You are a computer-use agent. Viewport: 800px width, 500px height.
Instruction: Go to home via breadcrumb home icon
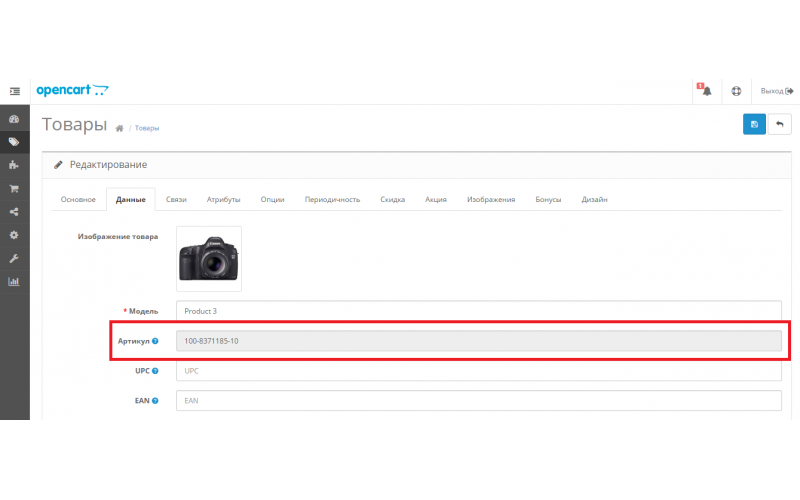(x=119, y=129)
